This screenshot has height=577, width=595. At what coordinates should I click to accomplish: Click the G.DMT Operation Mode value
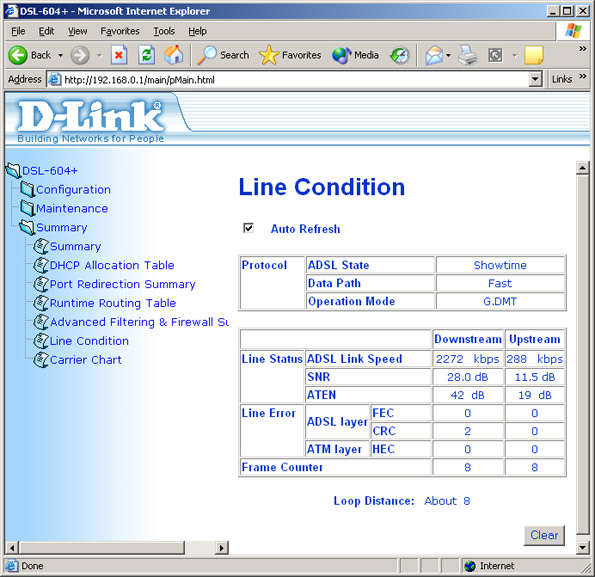(500, 301)
